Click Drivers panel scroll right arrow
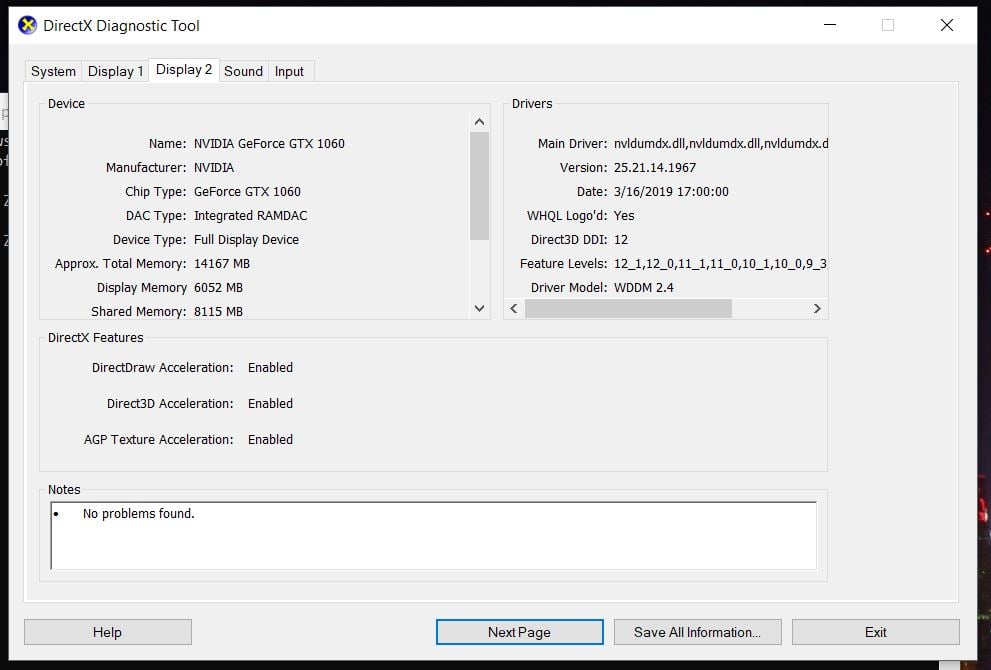The image size is (991, 670). [x=817, y=308]
